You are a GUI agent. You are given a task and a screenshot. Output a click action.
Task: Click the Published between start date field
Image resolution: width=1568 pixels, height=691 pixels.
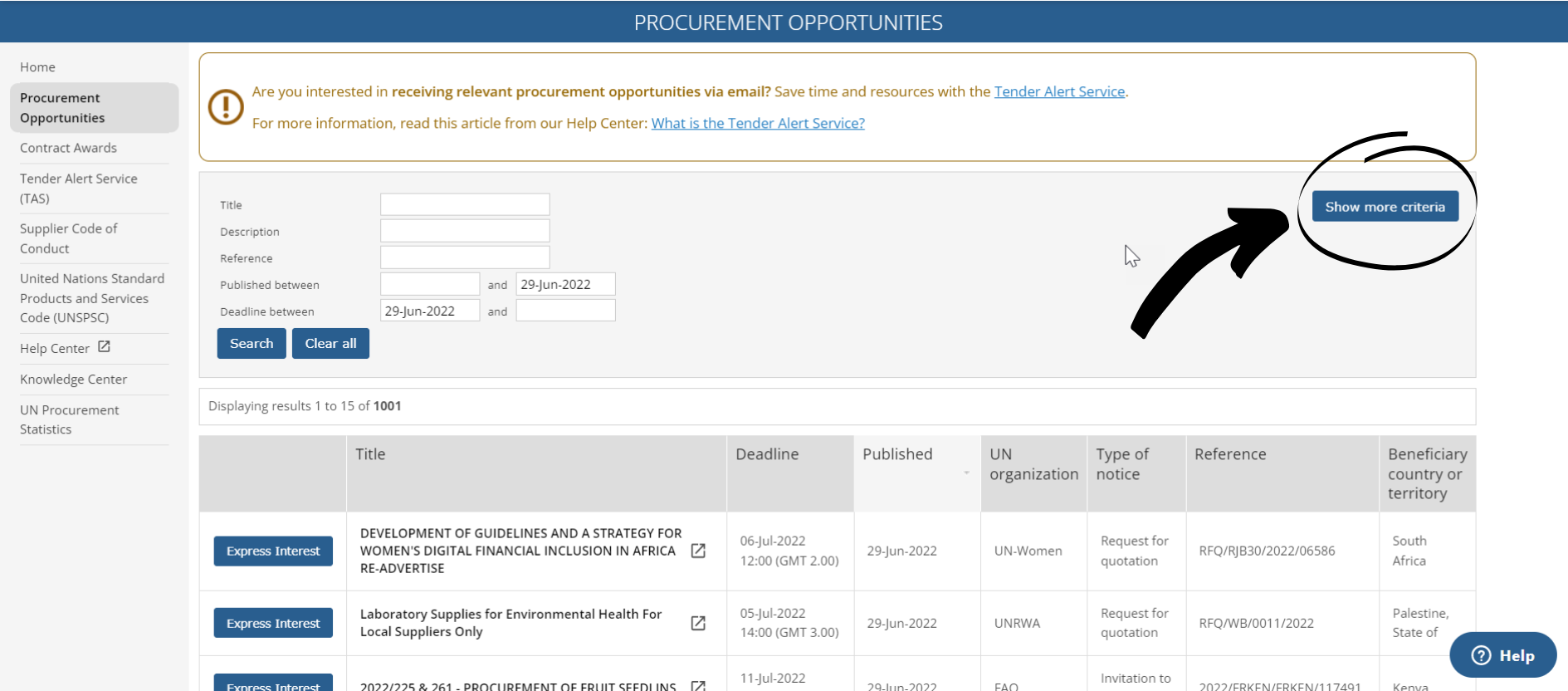coord(430,284)
